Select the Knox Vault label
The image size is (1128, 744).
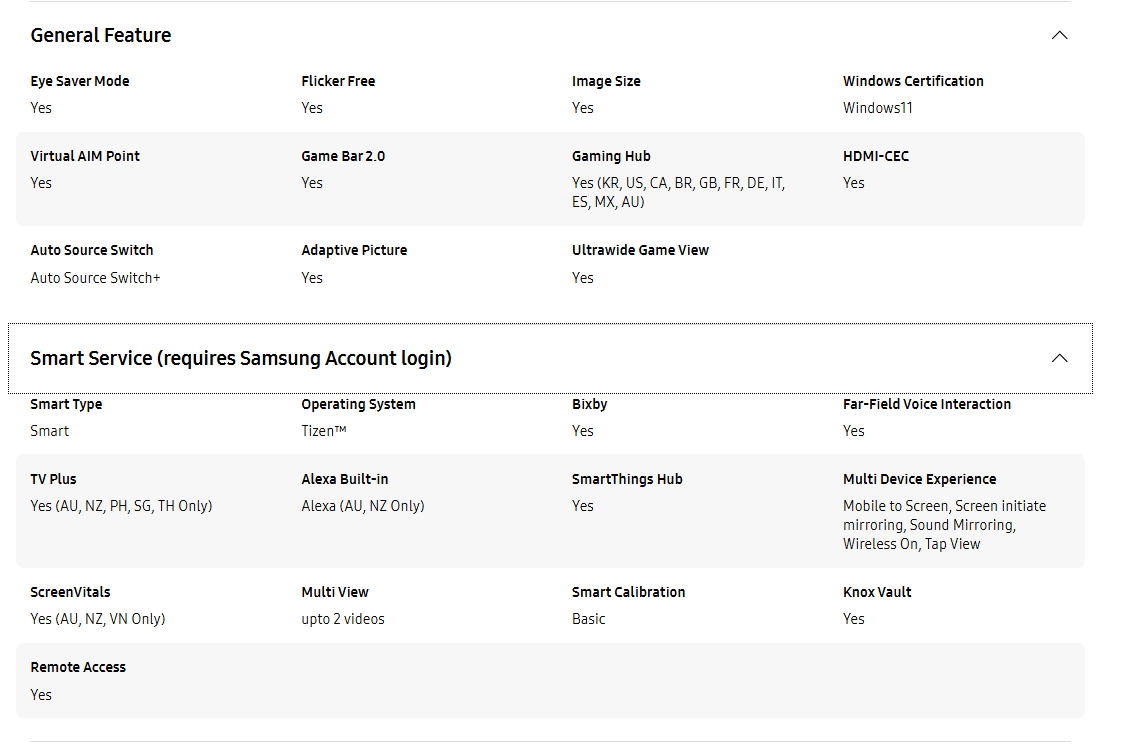click(877, 592)
